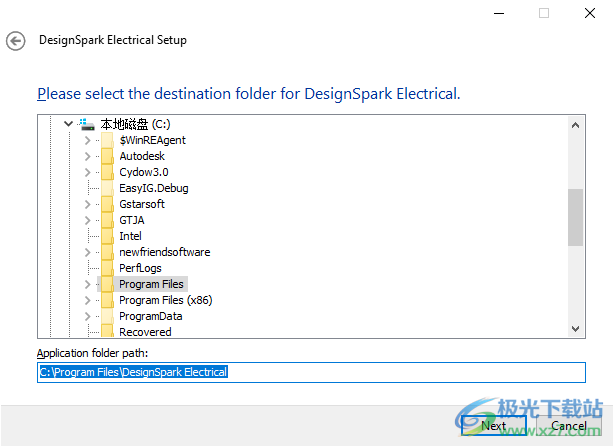Click the folder tree scroll down arrow
This screenshot has width=614, height=447.
click(575, 329)
